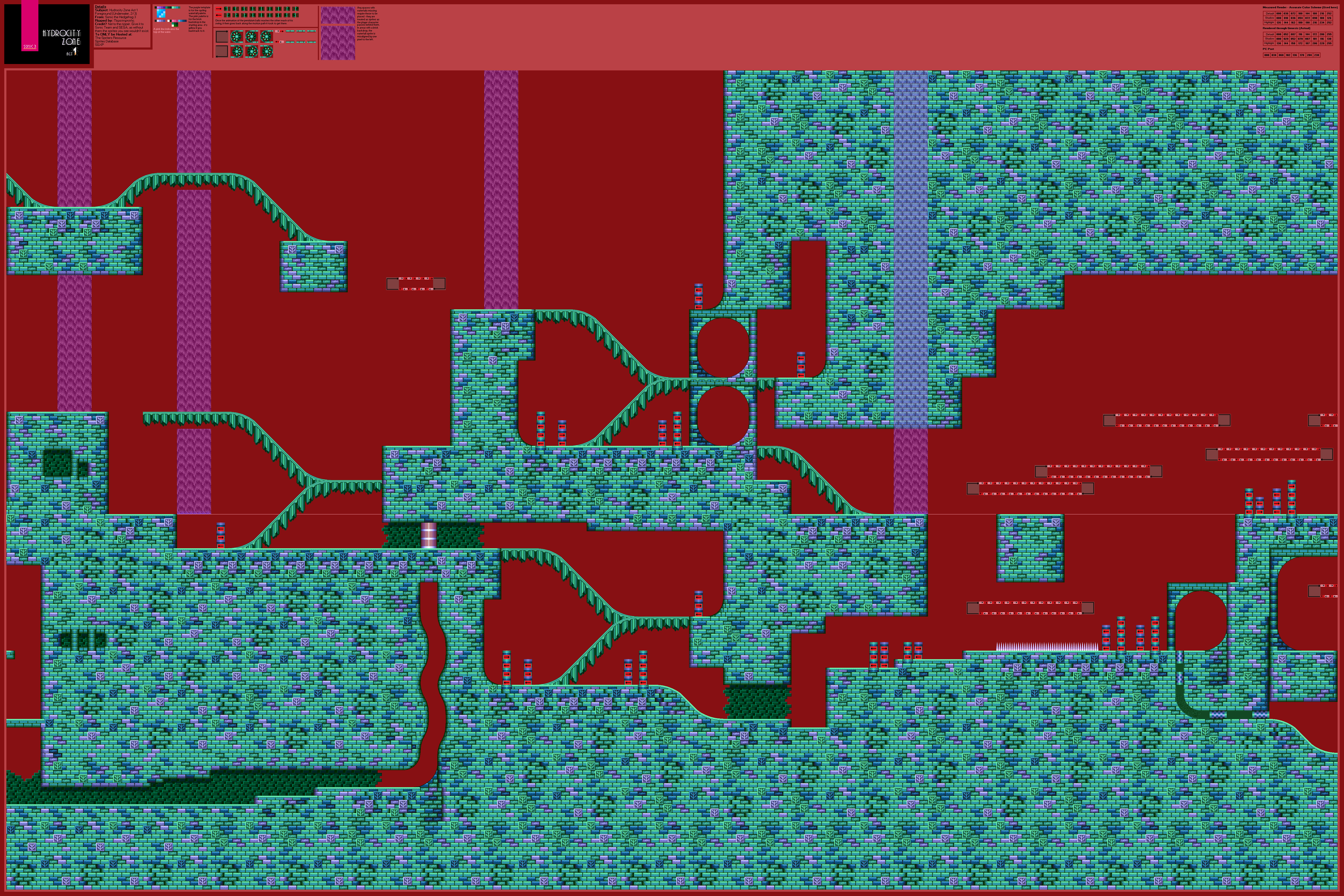Select the 158 cell in Genesis Highlight row

(x=1293, y=43)
